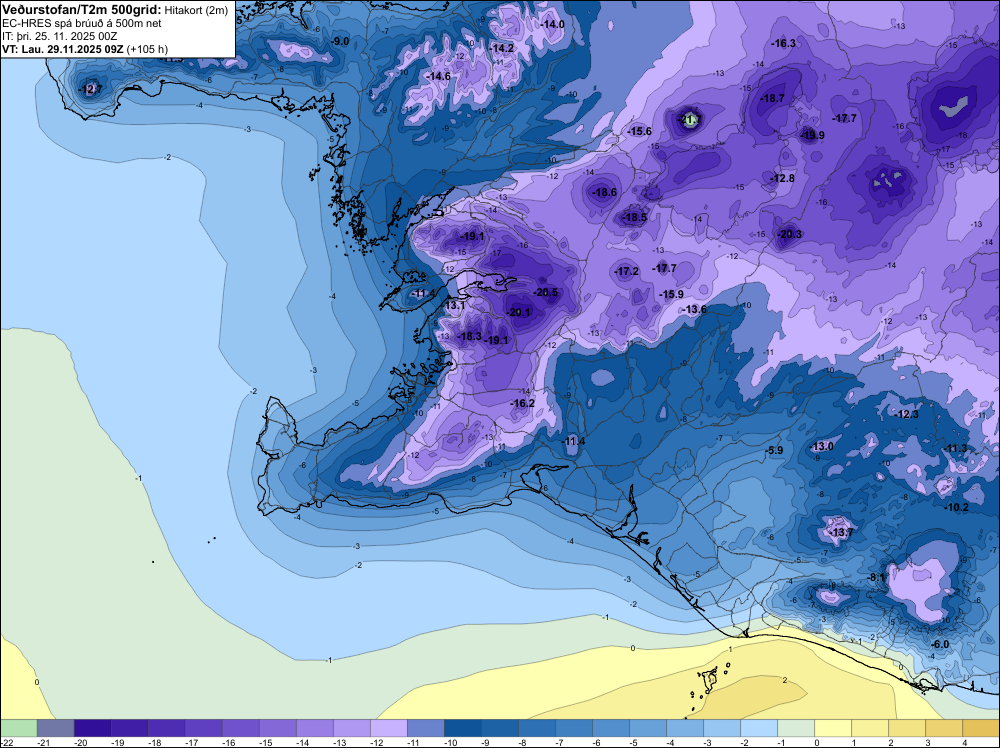Click the -13.1 temperature label

click(454, 305)
